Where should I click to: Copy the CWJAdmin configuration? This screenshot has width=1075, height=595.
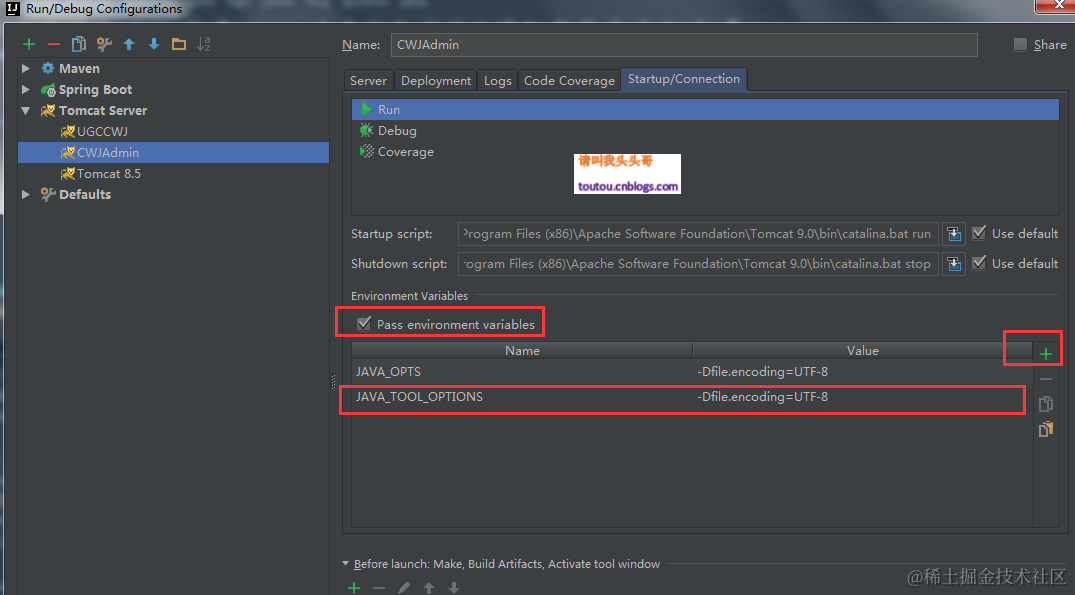tap(79, 44)
